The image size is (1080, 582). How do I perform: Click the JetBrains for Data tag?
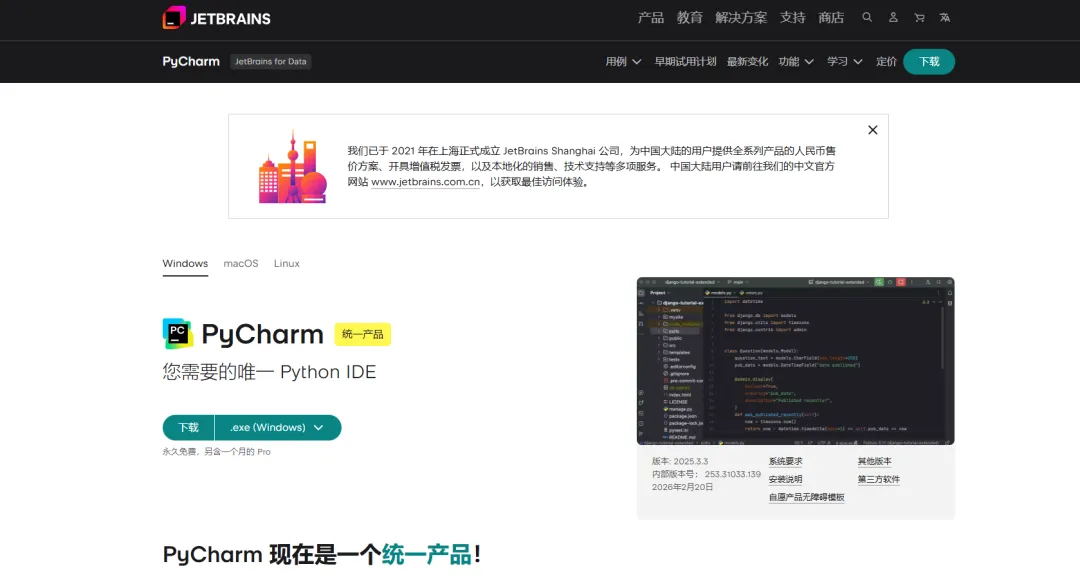point(271,61)
